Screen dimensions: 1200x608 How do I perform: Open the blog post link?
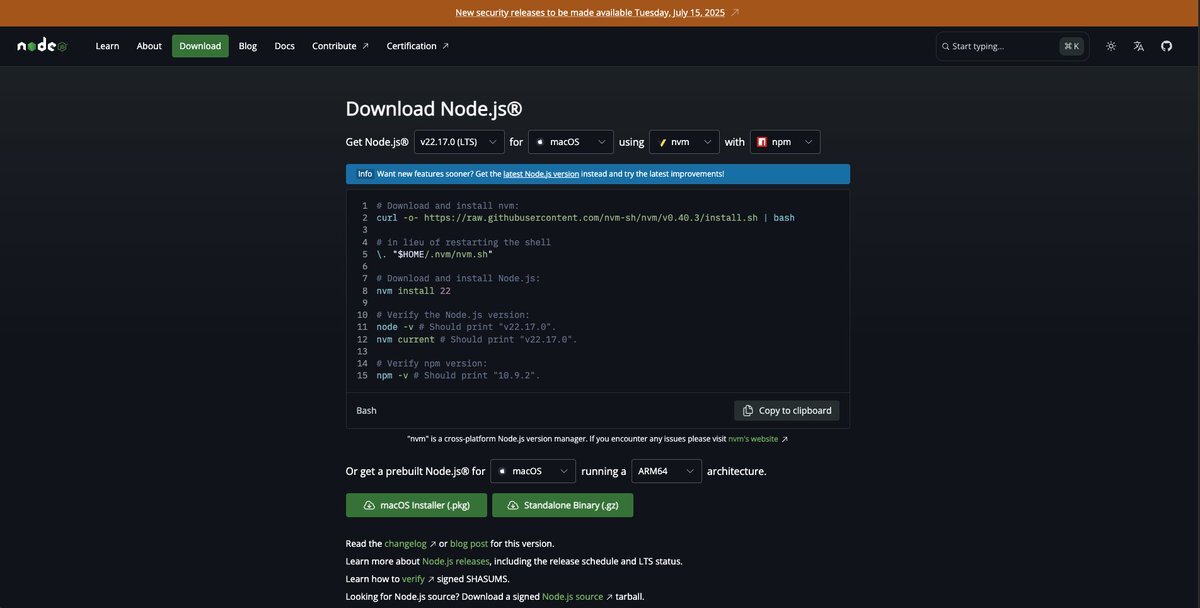pos(469,544)
